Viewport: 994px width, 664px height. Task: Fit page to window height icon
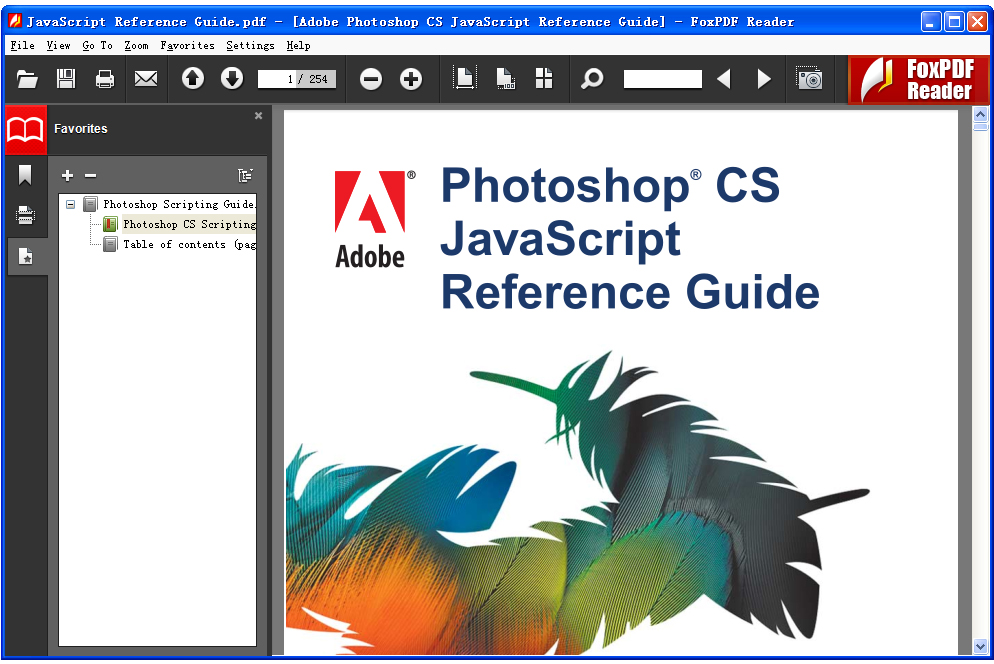[x=465, y=79]
